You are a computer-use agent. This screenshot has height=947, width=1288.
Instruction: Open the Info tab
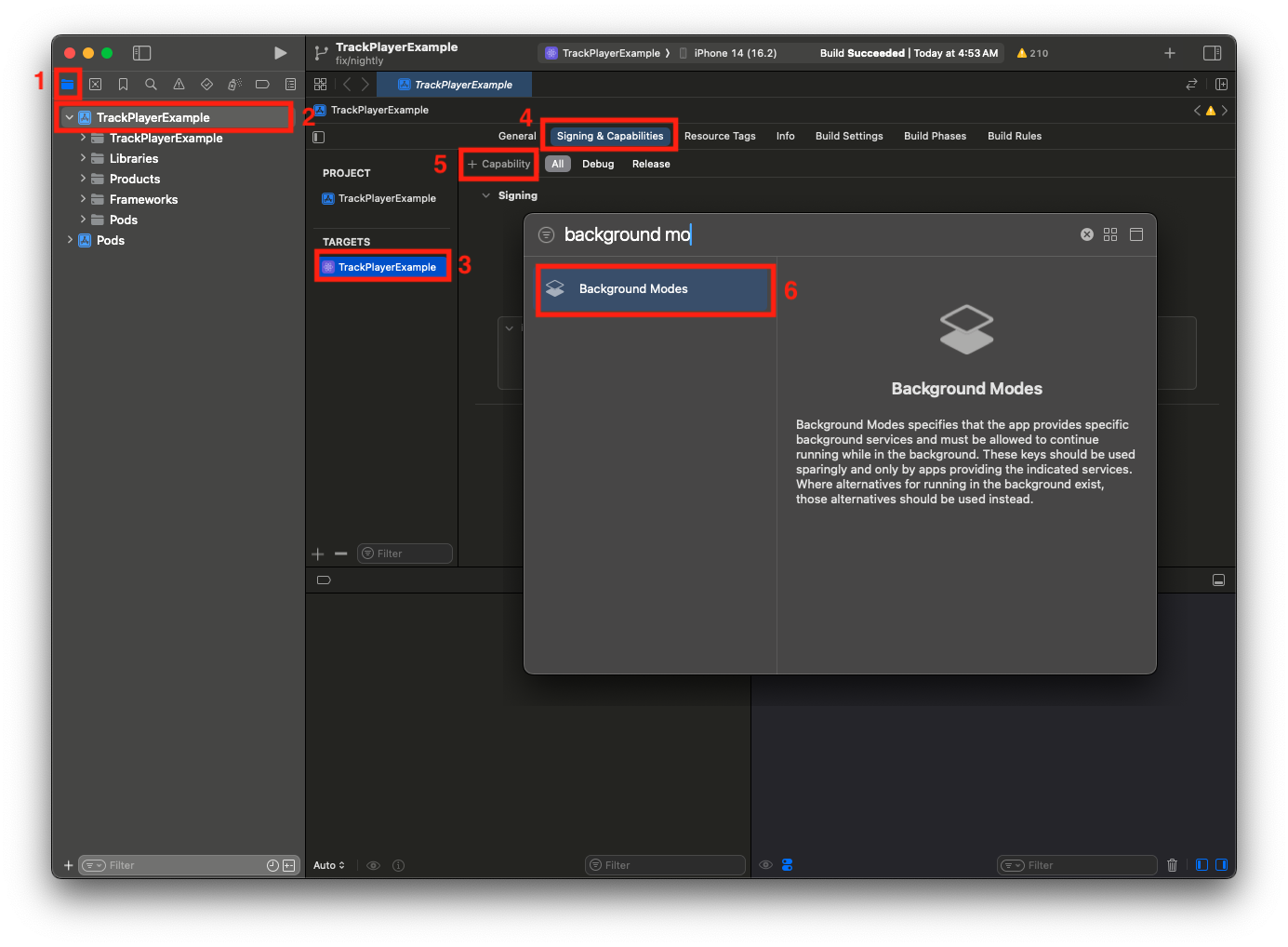(x=785, y=136)
